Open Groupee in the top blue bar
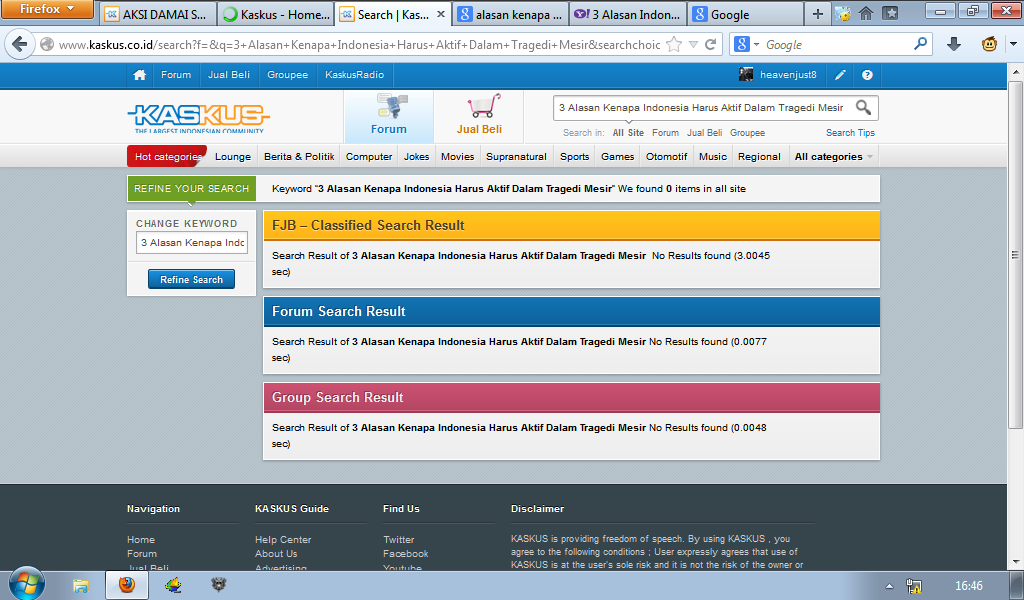1024x600 pixels. [287, 75]
